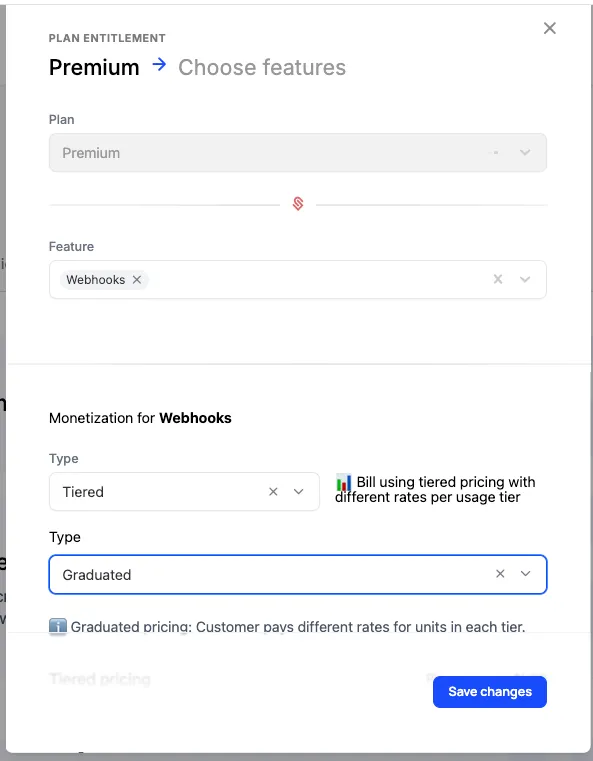Click the Monetization for Webhooks heading

140,418
